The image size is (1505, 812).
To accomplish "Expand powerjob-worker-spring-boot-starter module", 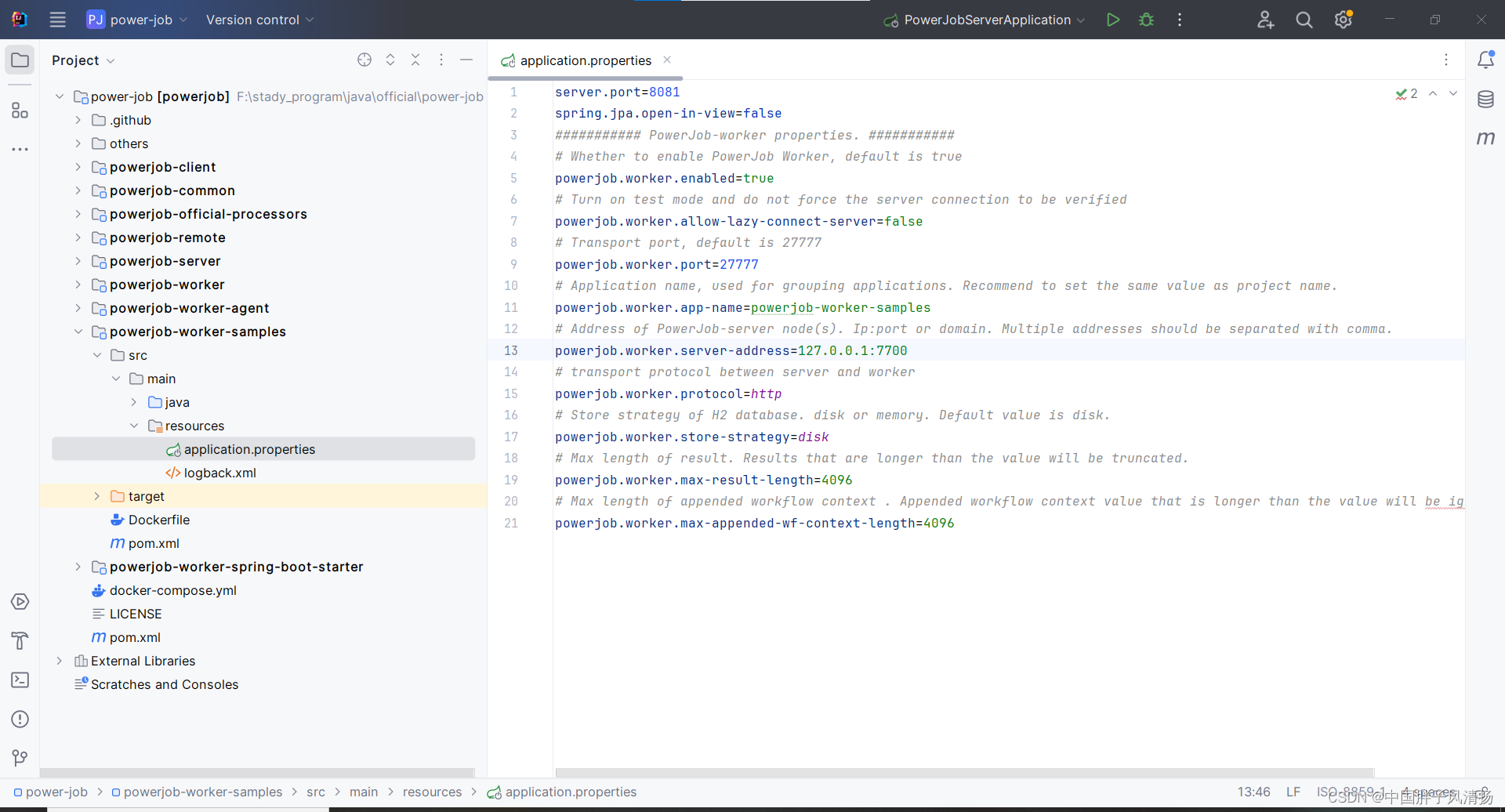I will [x=78, y=567].
